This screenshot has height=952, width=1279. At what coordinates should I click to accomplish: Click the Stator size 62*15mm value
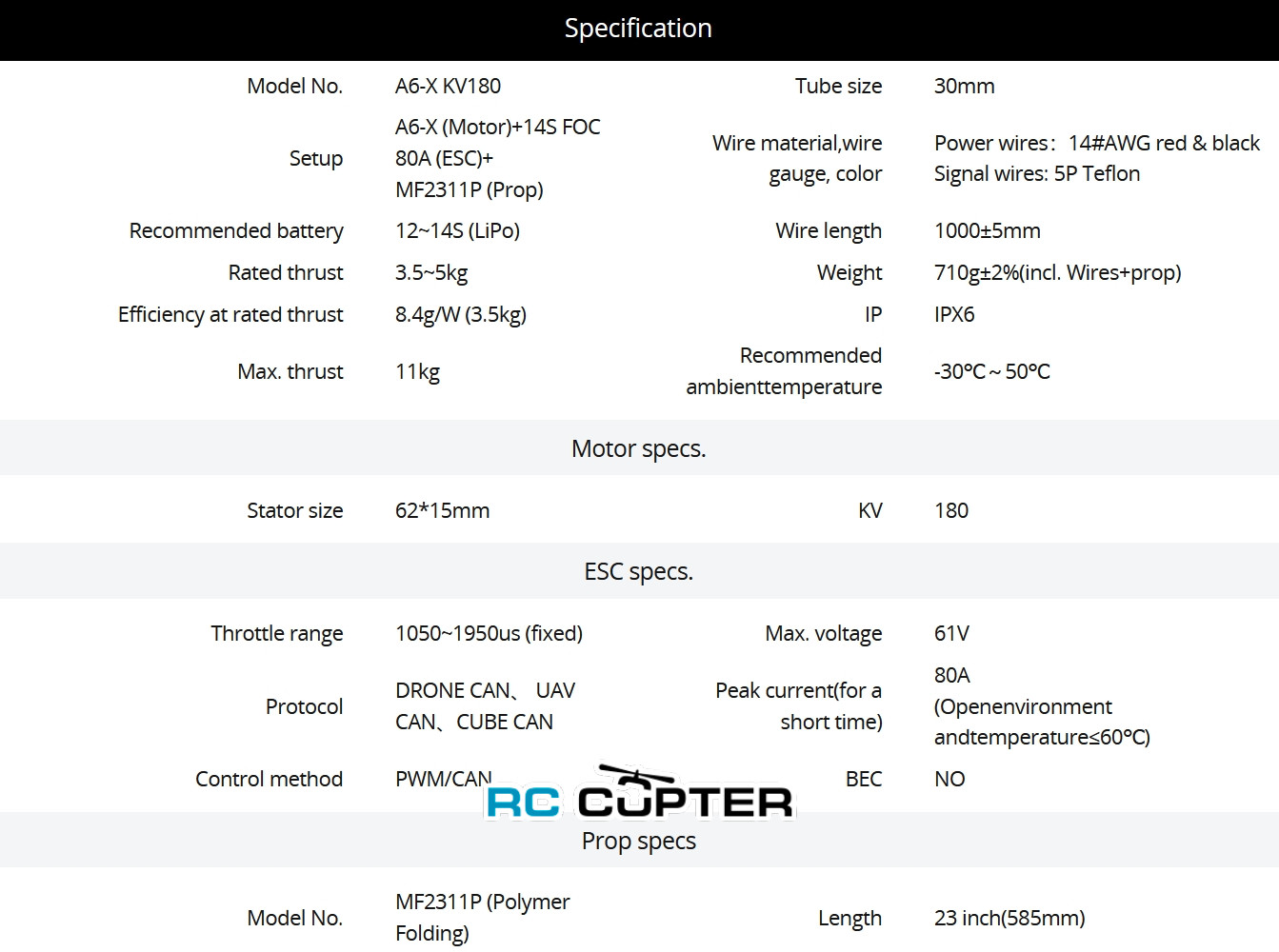click(442, 510)
